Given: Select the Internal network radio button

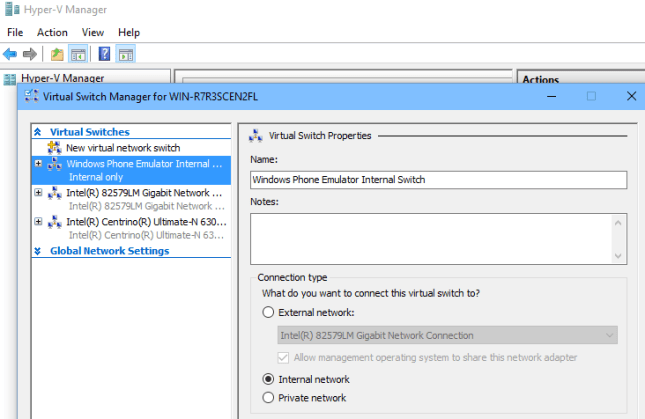Looking at the screenshot, I should click(x=268, y=379).
